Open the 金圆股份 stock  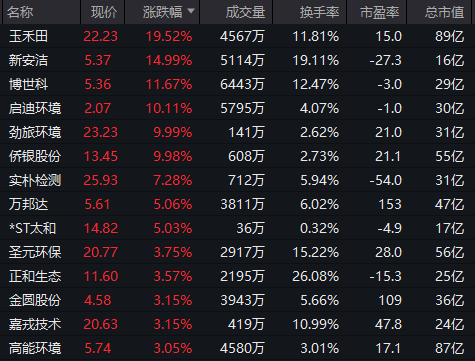click(x=35, y=300)
